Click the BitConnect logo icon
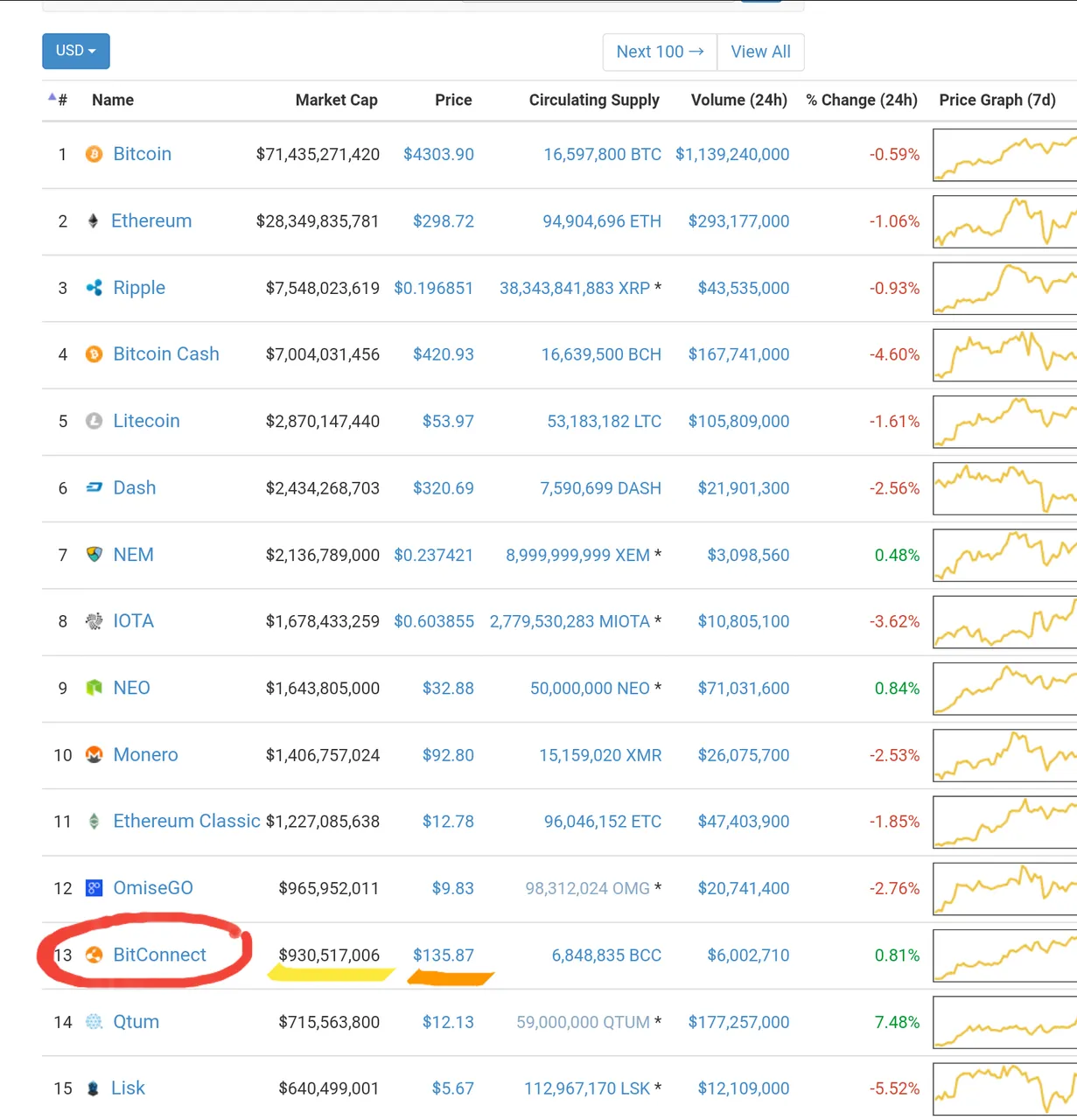This screenshot has width=1077, height=1120. [94, 955]
